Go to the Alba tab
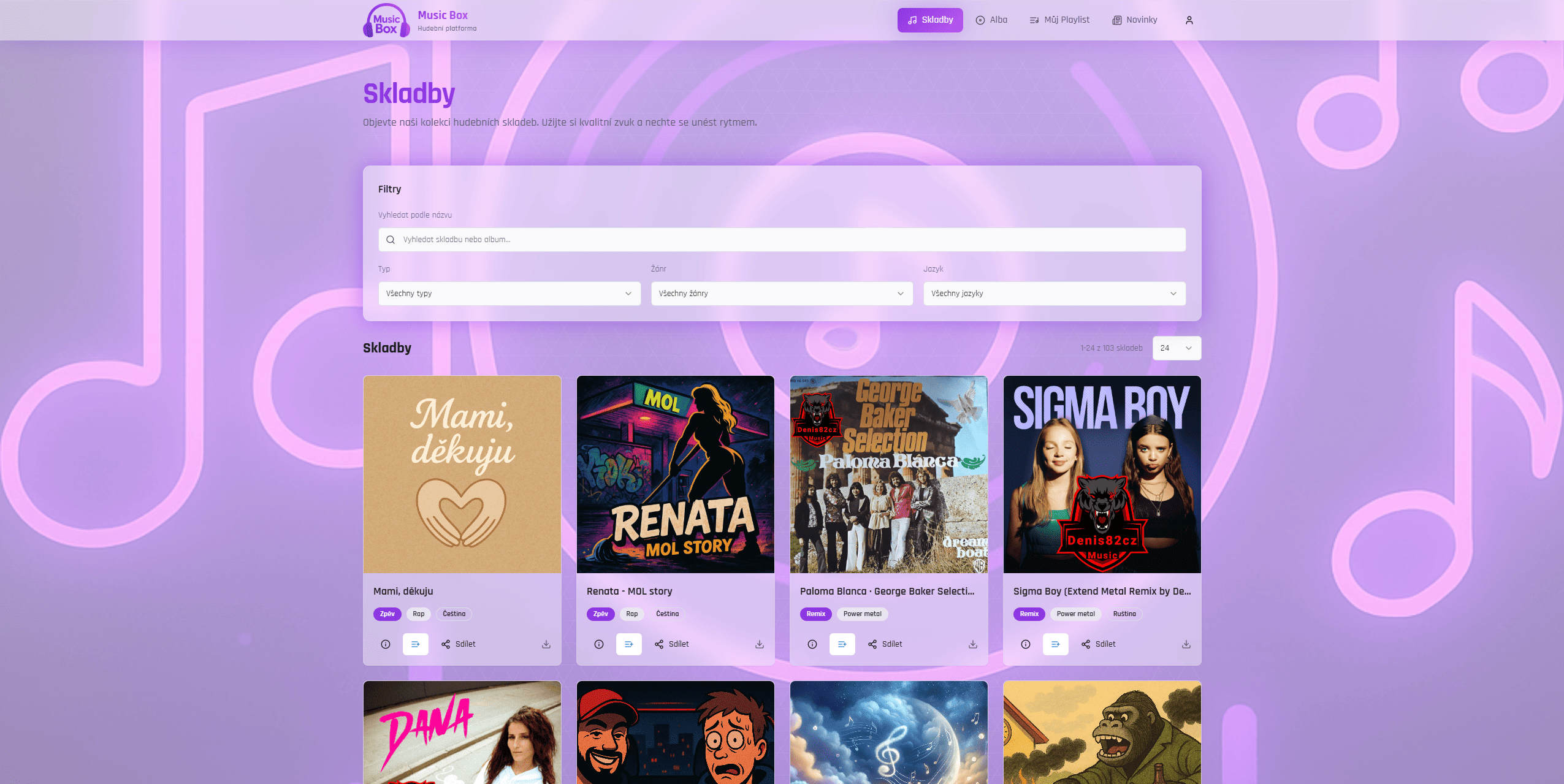Image resolution: width=1564 pixels, height=784 pixels. (991, 20)
